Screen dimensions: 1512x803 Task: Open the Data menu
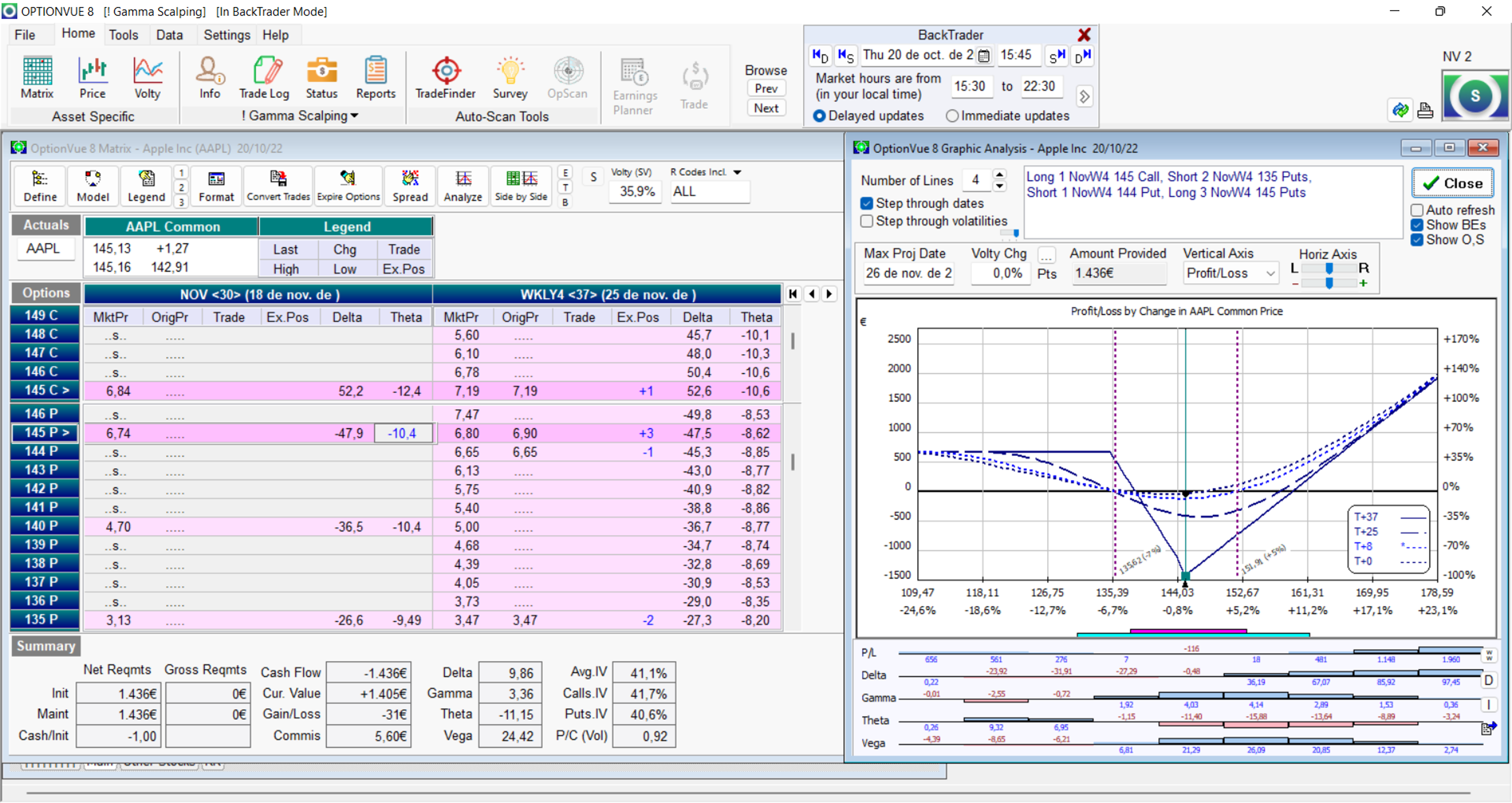169,35
